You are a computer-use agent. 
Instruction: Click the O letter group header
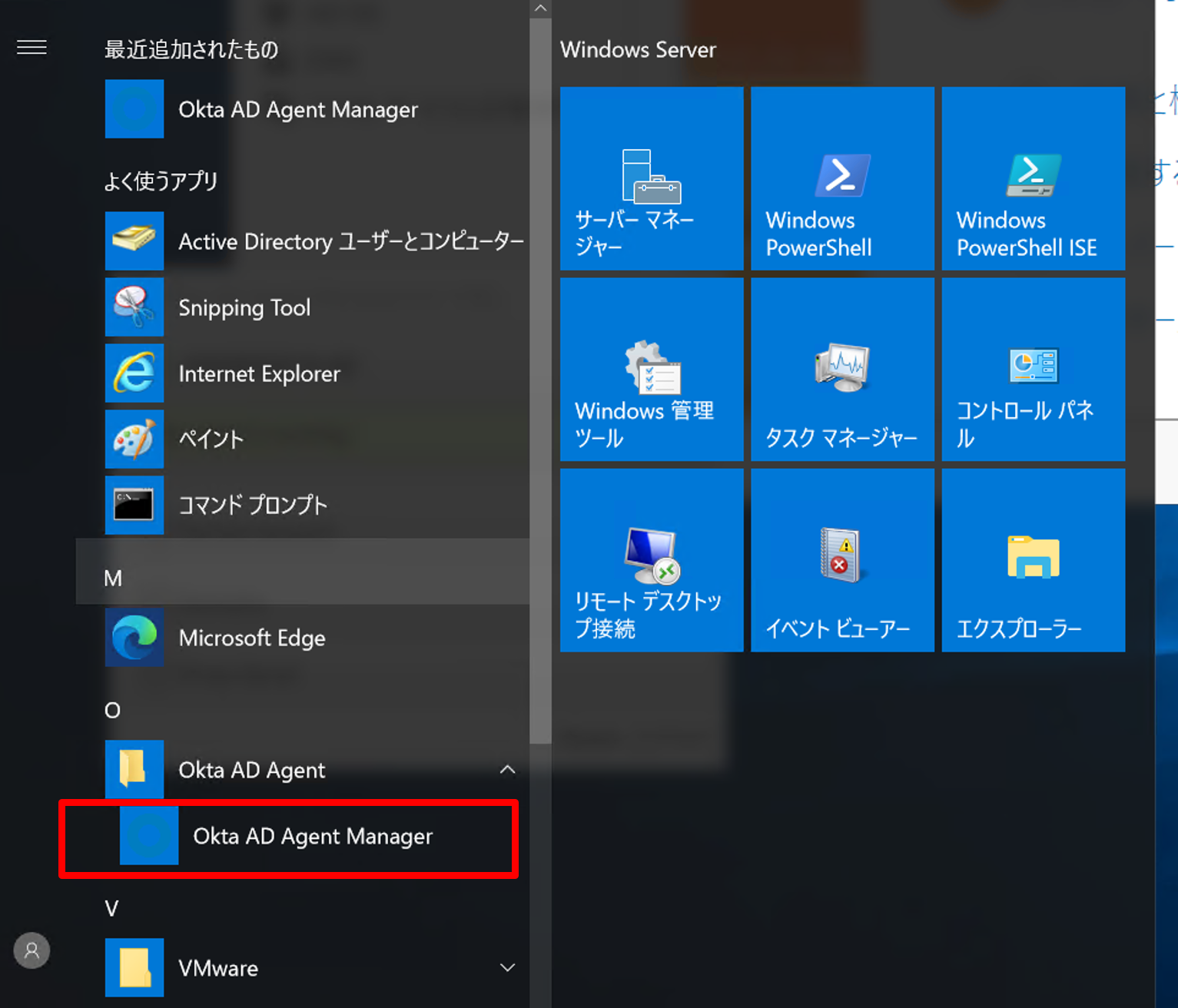tap(112, 710)
